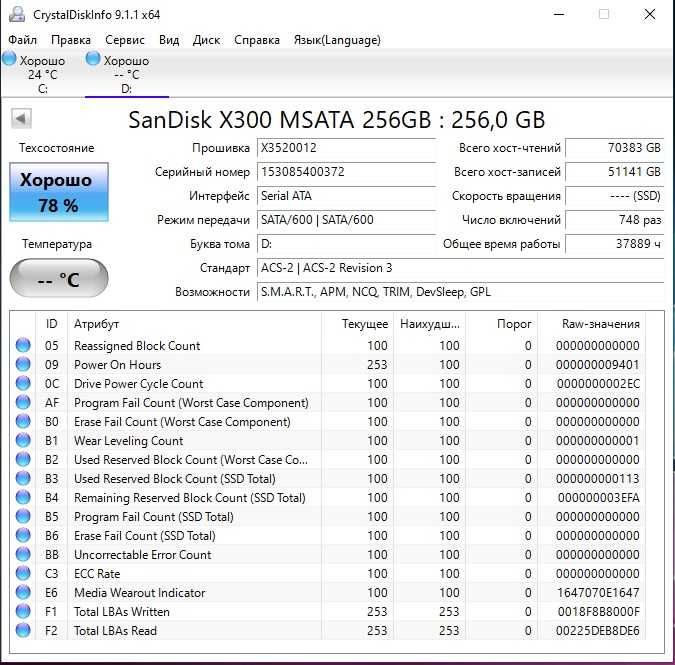Click status orb of Wear Leveling Count row
Screen dimensions: 675x665
click(x=23, y=440)
